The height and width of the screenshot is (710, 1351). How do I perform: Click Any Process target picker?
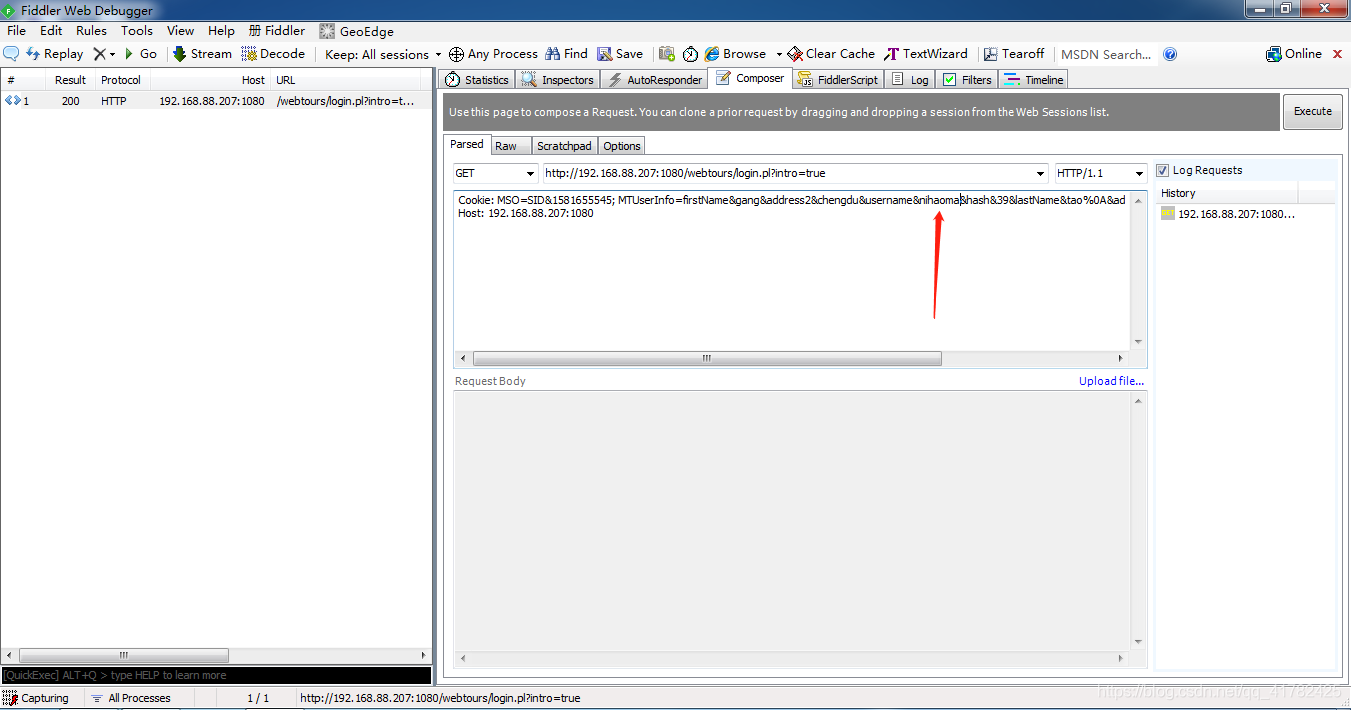pos(493,54)
